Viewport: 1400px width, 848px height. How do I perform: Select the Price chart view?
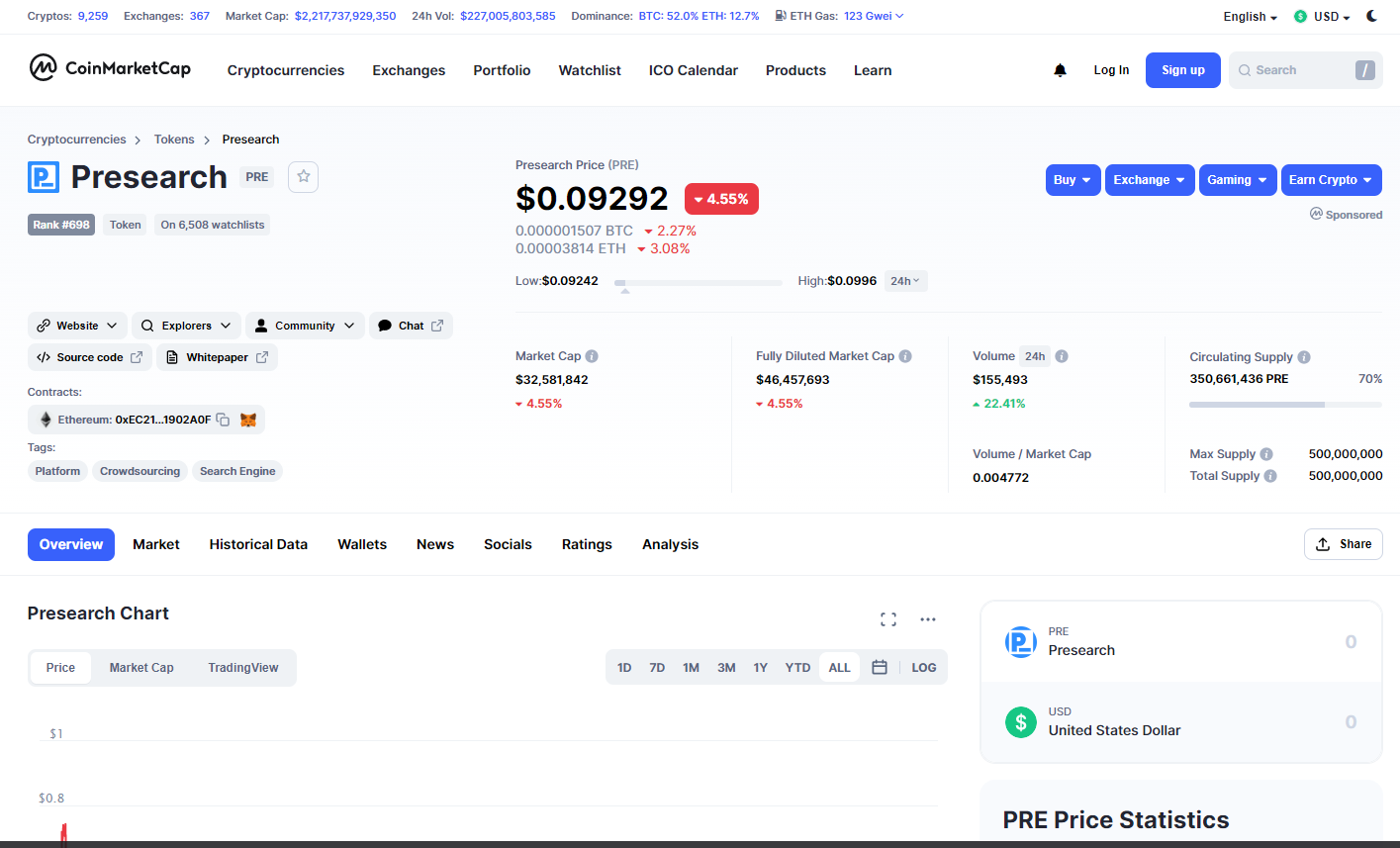60,668
